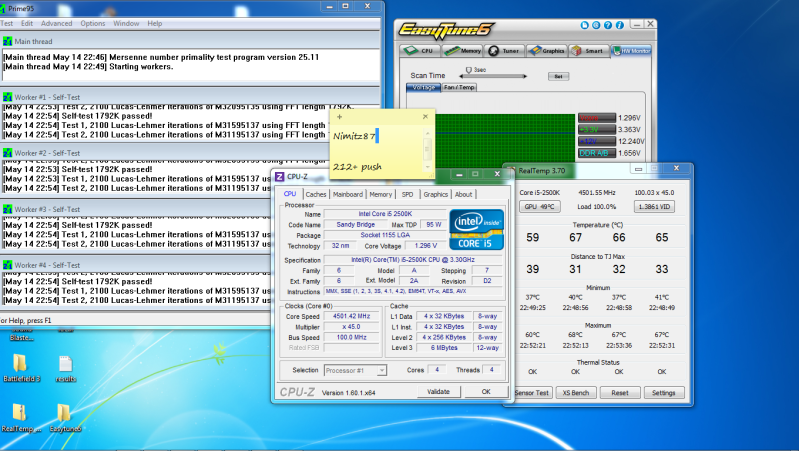Select the CPU tab in CPU-Z
Screen dimensions: 799x451
point(290,194)
